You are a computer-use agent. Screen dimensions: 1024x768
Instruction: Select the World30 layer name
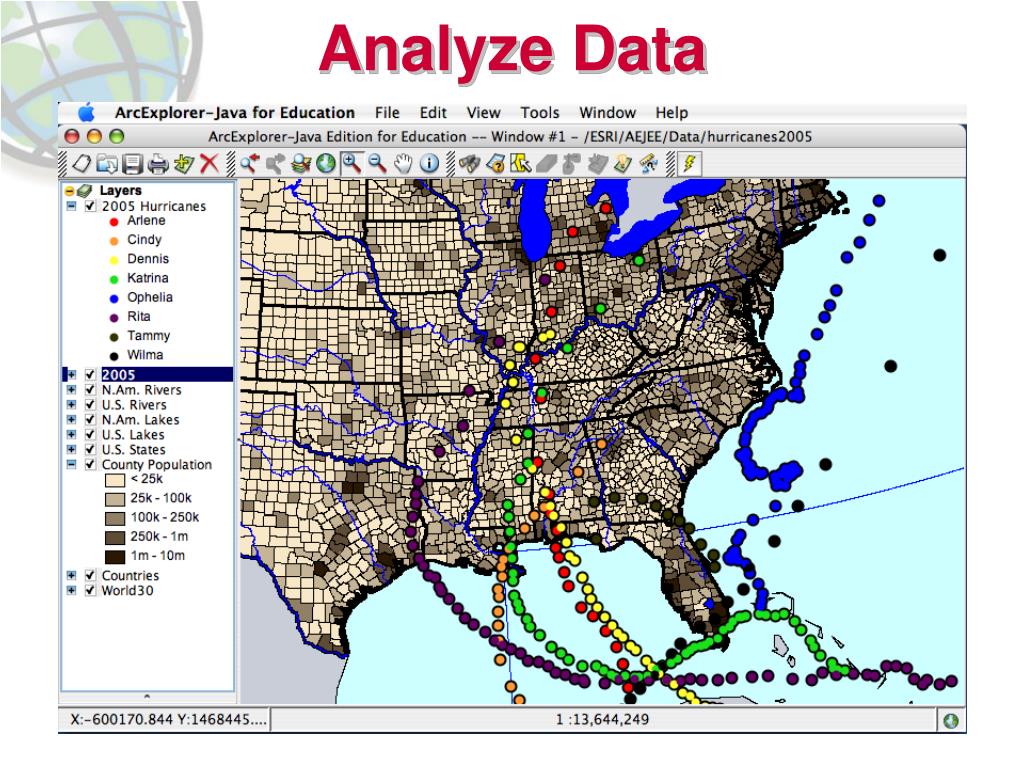click(x=127, y=591)
